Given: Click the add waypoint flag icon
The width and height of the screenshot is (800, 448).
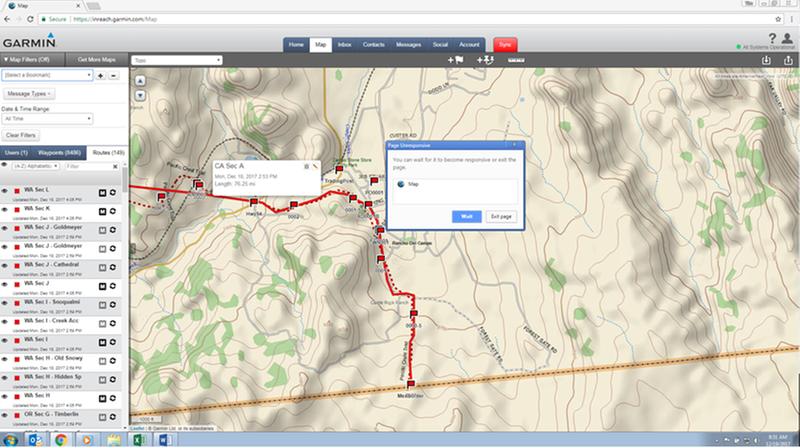Looking at the screenshot, I should tap(456, 60).
